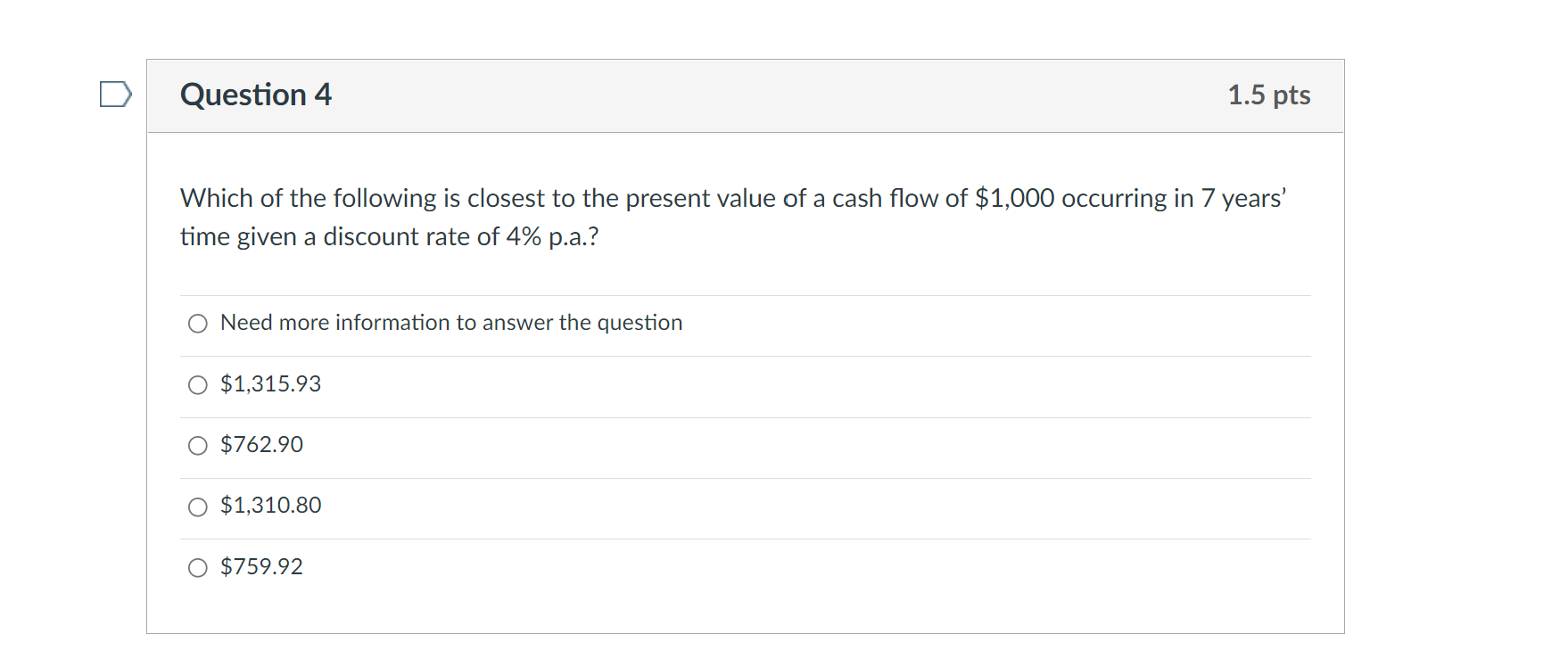The image size is (1568, 667).
Task: Click the bookmark marker outside the question card
Action: coord(115,95)
